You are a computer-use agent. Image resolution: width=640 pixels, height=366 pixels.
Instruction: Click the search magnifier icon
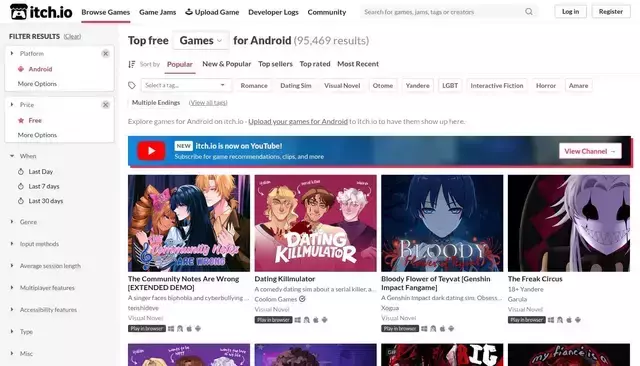[x=529, y=12]
